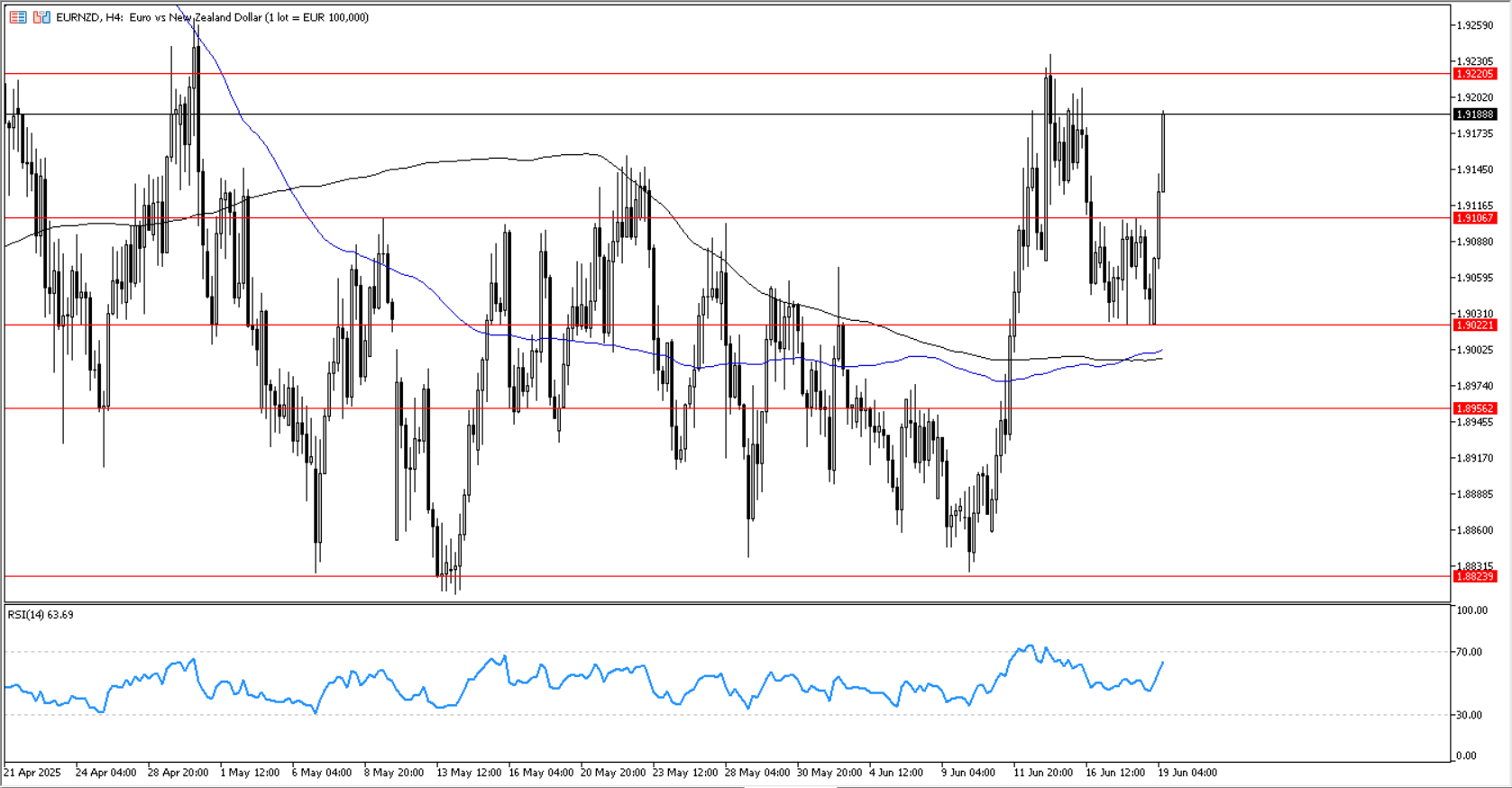Screen dimensions: 1512x788
Task: Toggle the One Click Trading panel icon
Action: (x=41, y=17)
